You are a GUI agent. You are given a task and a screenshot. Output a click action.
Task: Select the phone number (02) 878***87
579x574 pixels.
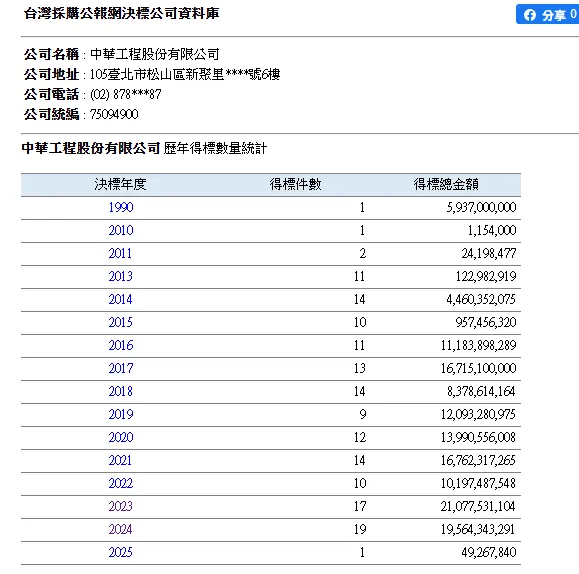point(126,95)
